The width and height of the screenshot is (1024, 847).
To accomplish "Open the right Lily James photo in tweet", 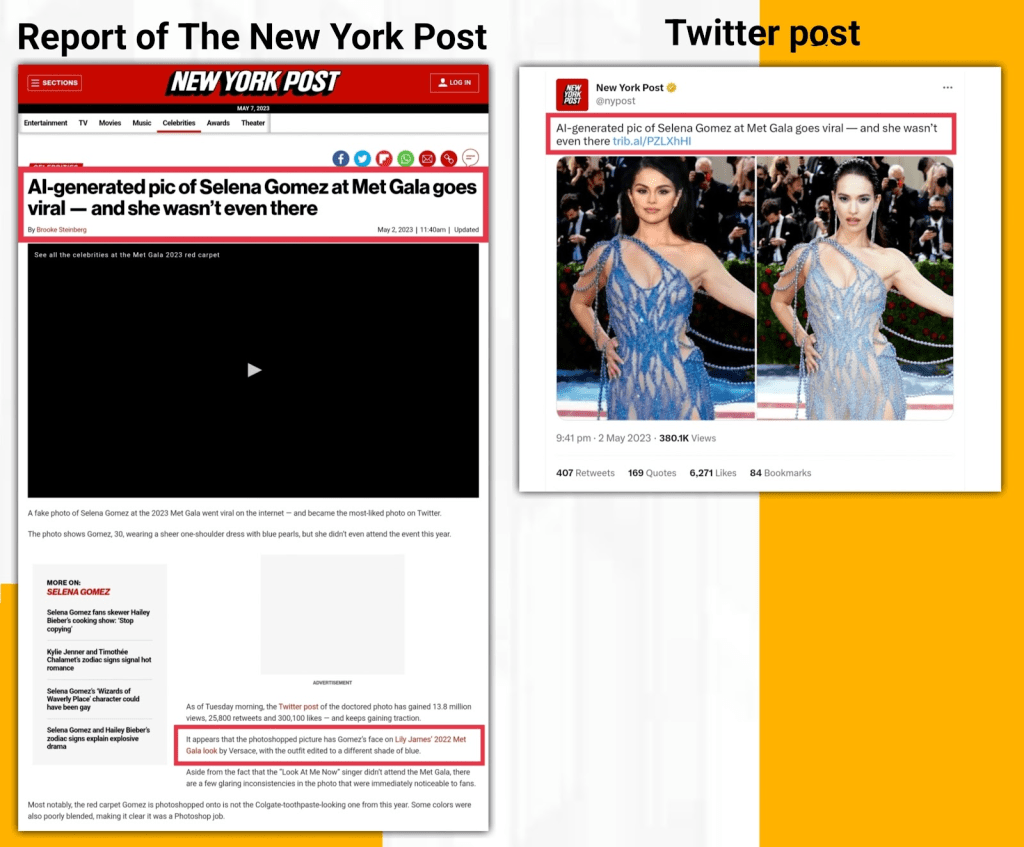I will 855,287.
